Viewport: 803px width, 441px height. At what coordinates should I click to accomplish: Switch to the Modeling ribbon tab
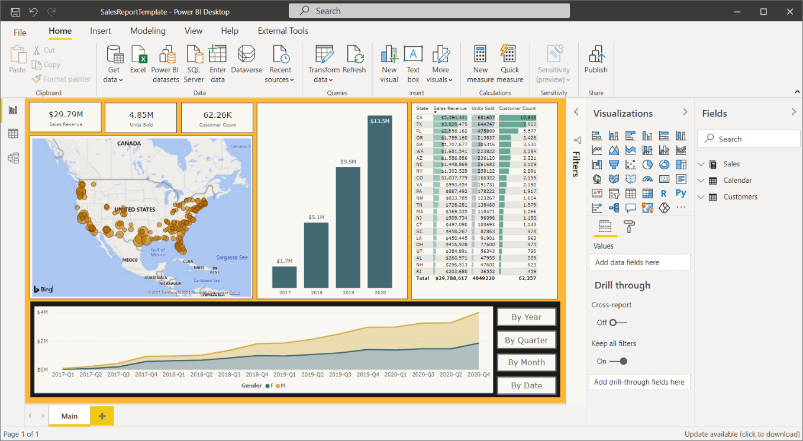tap(148, 31)
